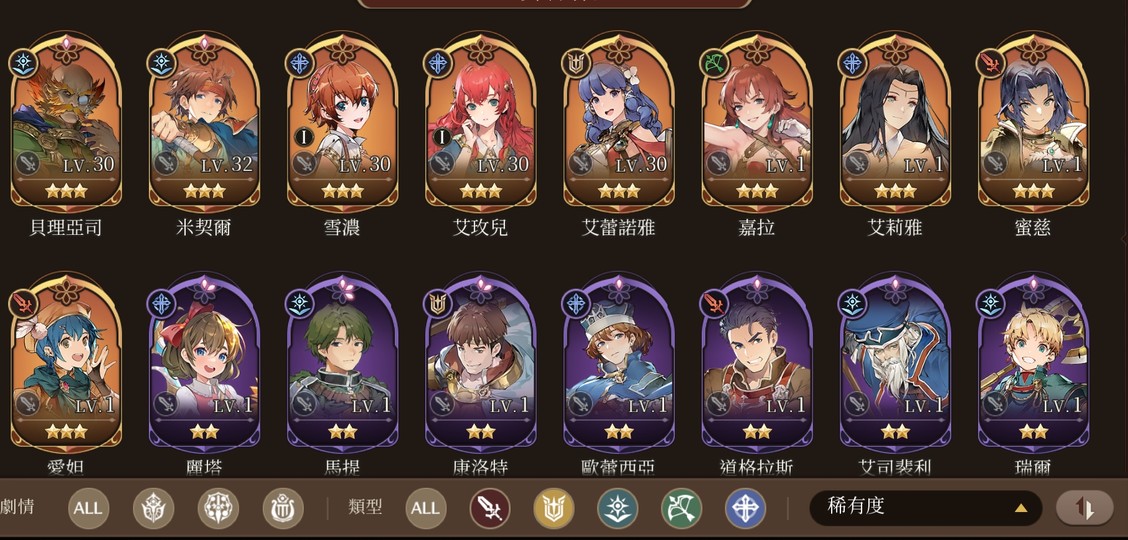The height and width of the screenshot is (540, 1128).
Task: Select the 康洛特 two-star character card
Action: click(480, 363)
